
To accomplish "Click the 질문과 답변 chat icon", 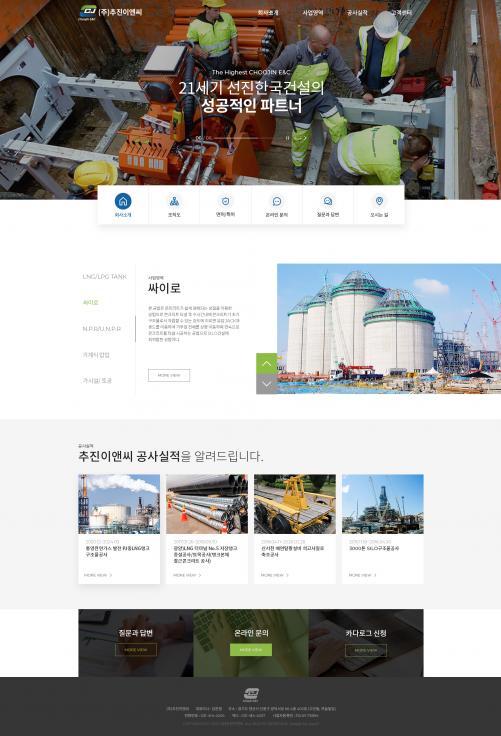I will (x=328, y=201).
